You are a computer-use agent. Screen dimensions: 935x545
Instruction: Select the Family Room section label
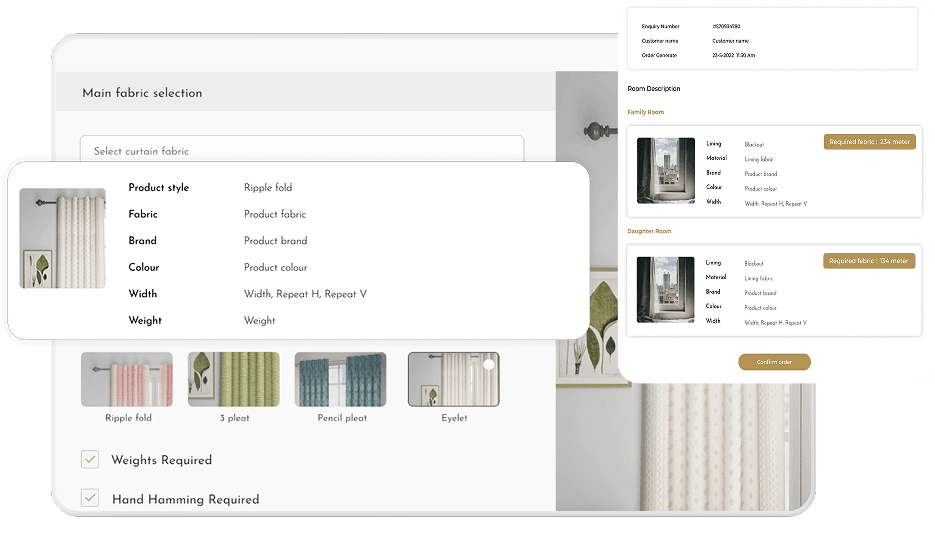coord(645,112)
